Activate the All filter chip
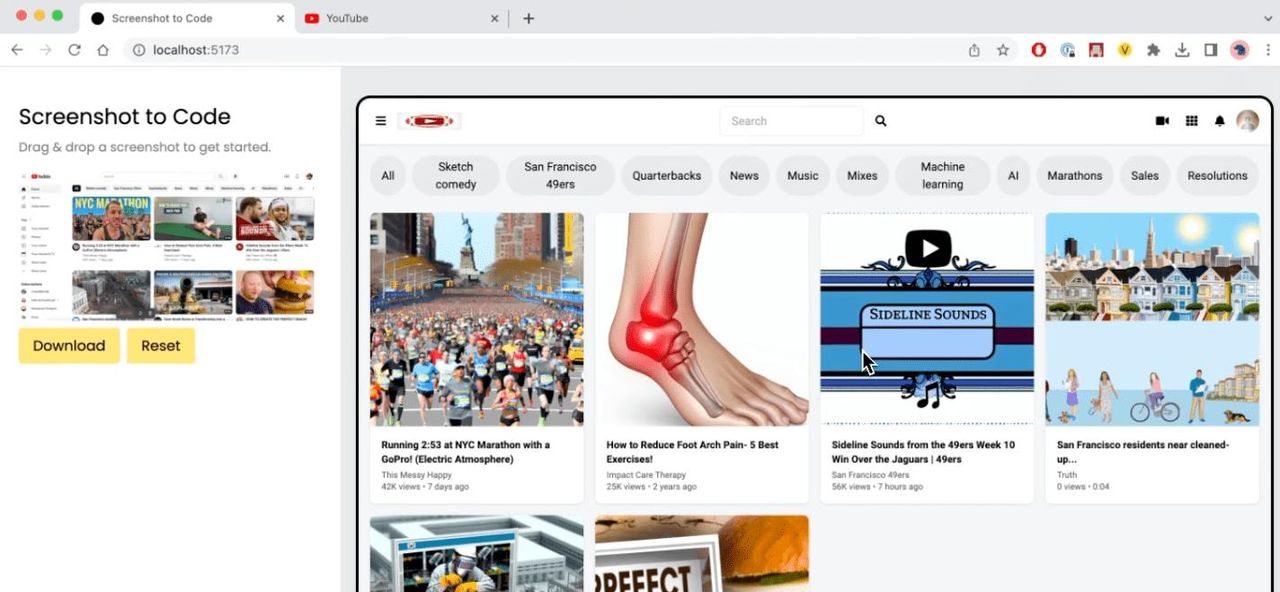 388,175
